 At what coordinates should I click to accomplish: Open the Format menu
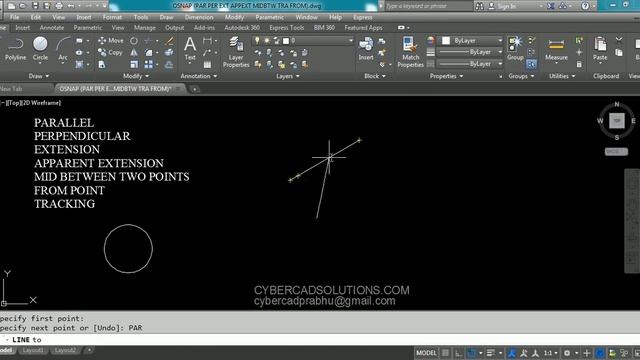click(x=112, y=17)
